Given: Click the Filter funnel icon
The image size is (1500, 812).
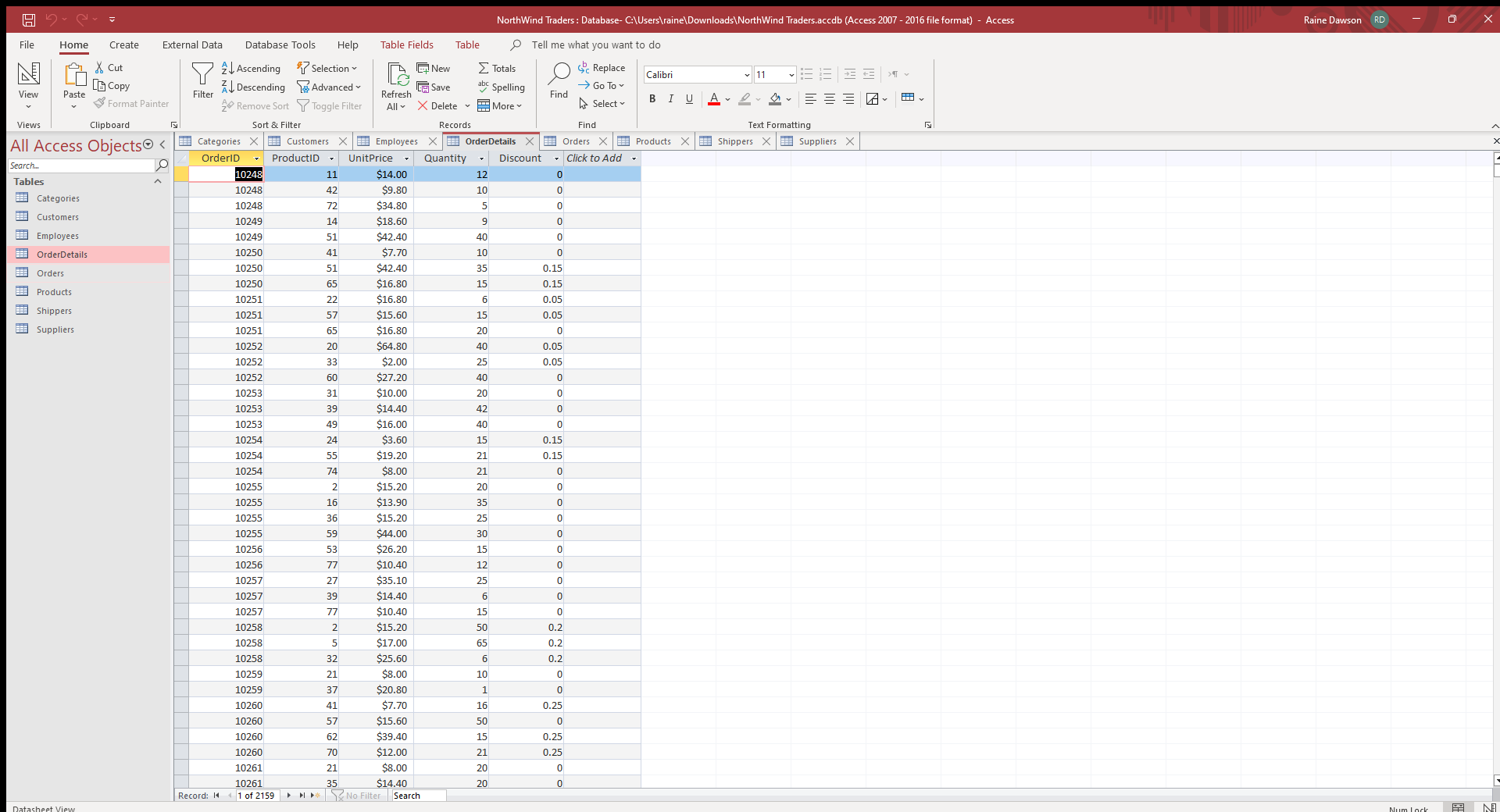Looking at the screenshot, I should click(x=202, y=75).
